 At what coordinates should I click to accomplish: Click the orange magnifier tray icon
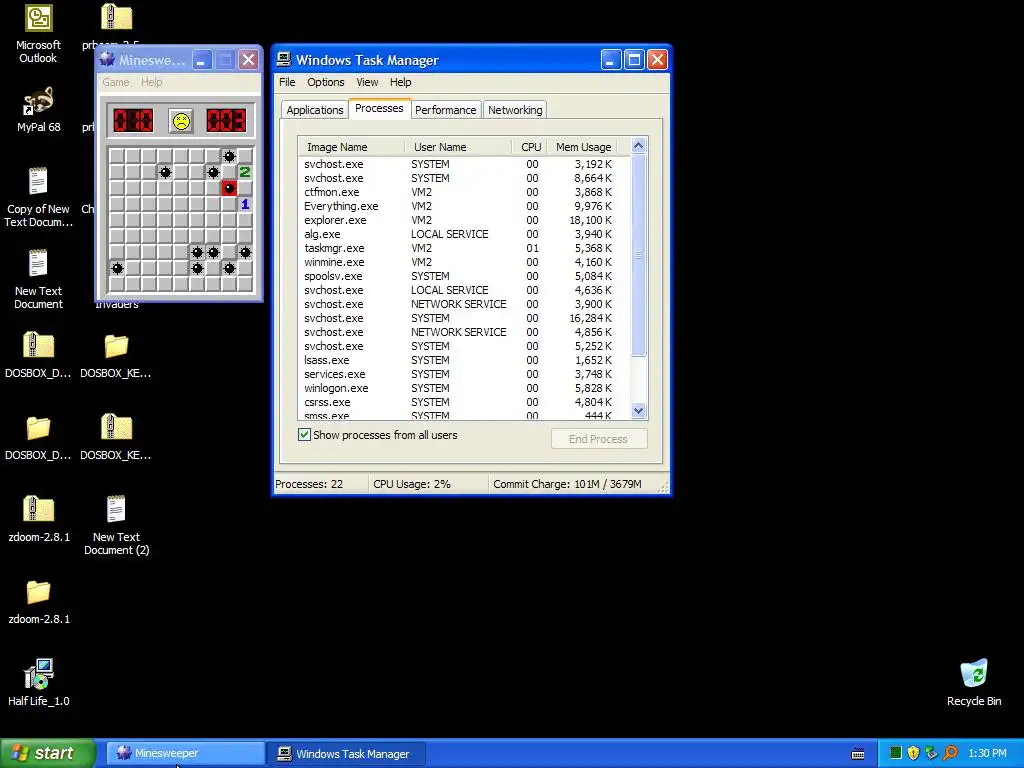pyautogui.click(x=950, y=753)
